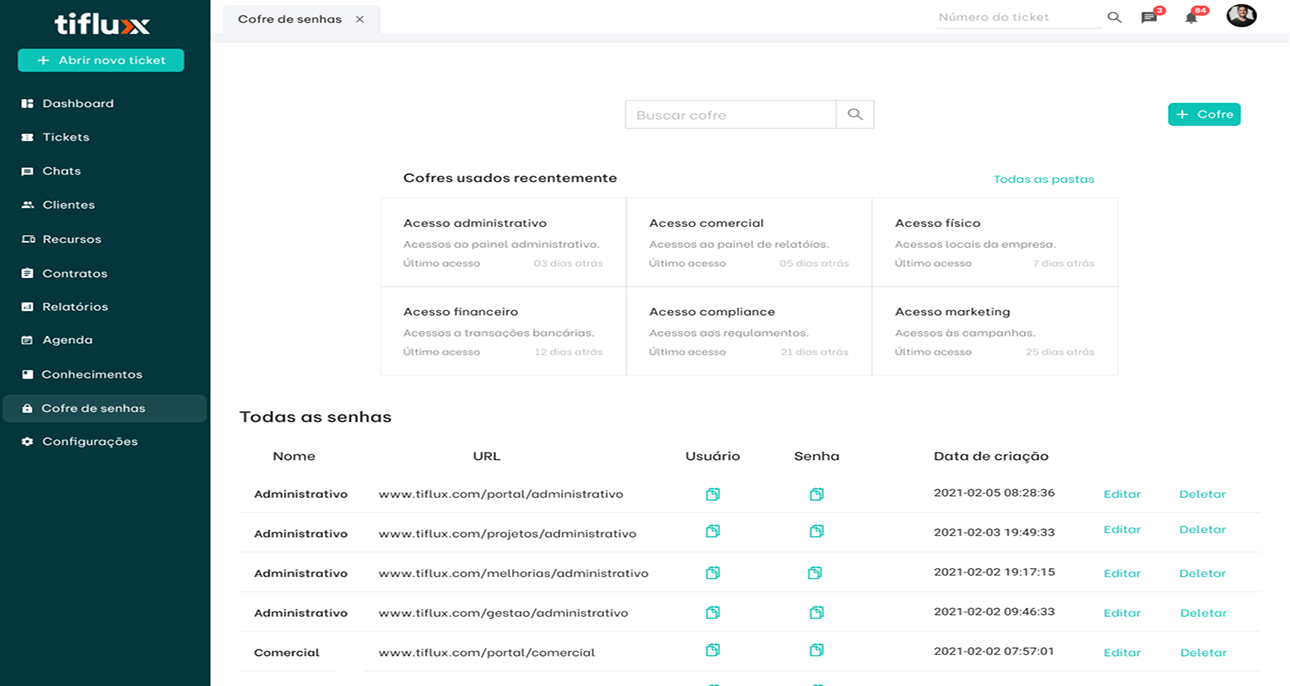Copy the password for portal/comercial row
The width and height of the screenshot is (1290, 686).
[x=817, y=651]
